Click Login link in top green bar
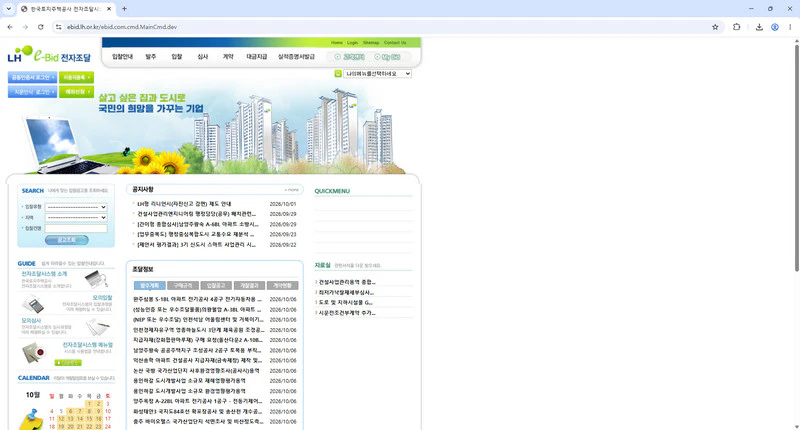Screen dimensions: 800x430 [353, 43]
